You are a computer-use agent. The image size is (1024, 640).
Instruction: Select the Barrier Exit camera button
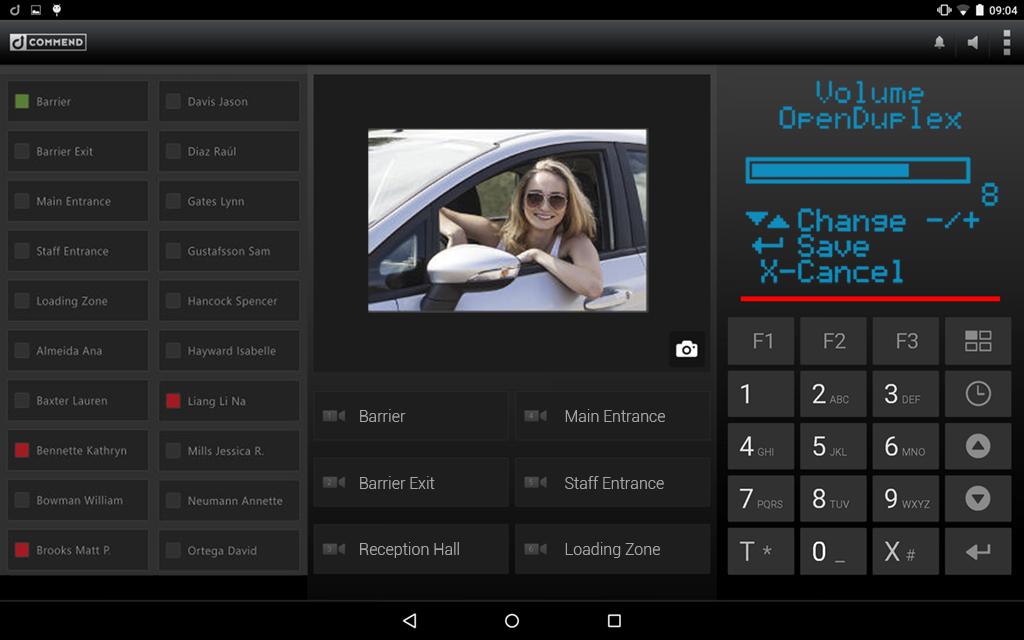(411, 483)
